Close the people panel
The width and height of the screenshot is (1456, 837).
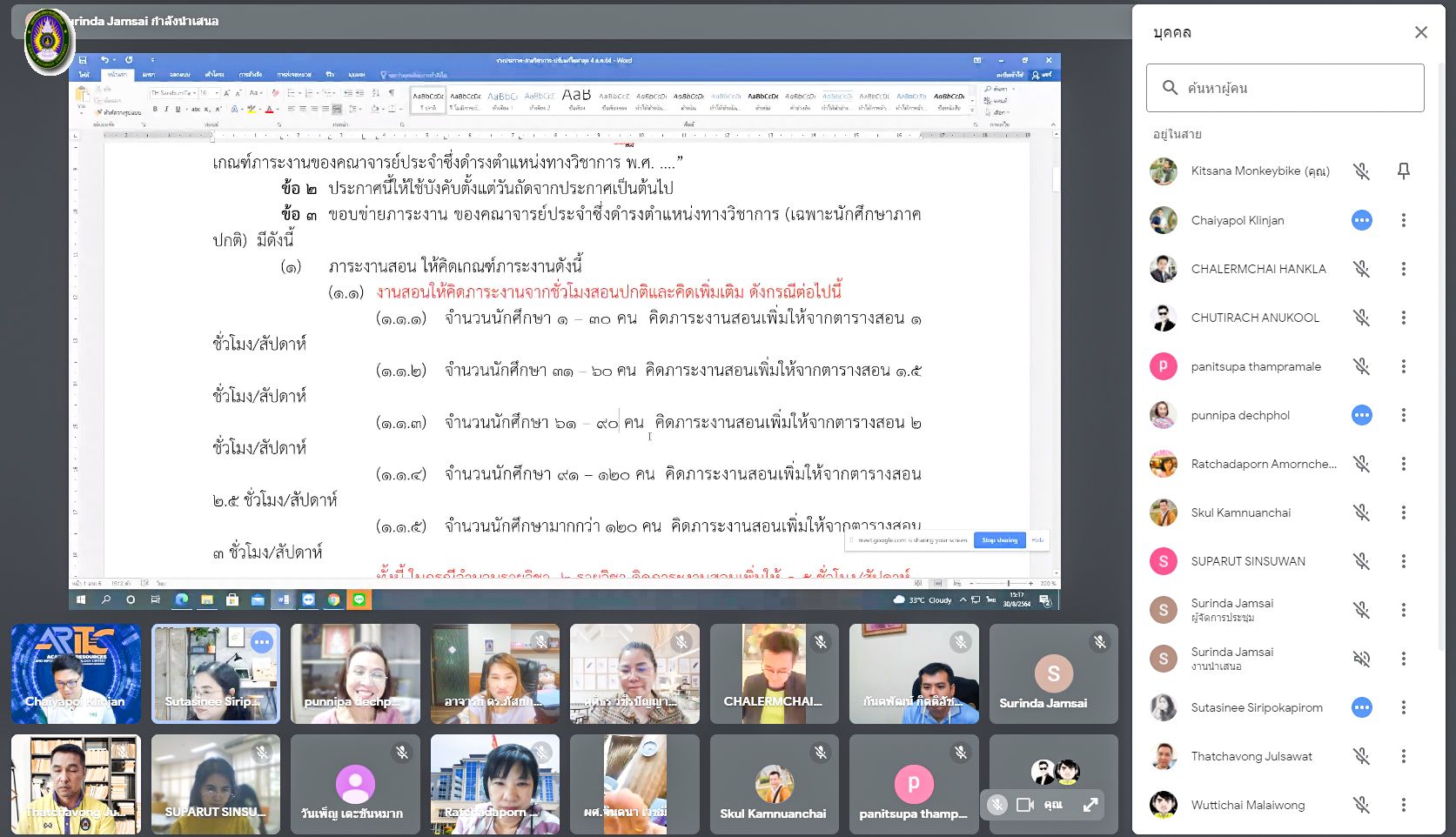(1420, 32)
